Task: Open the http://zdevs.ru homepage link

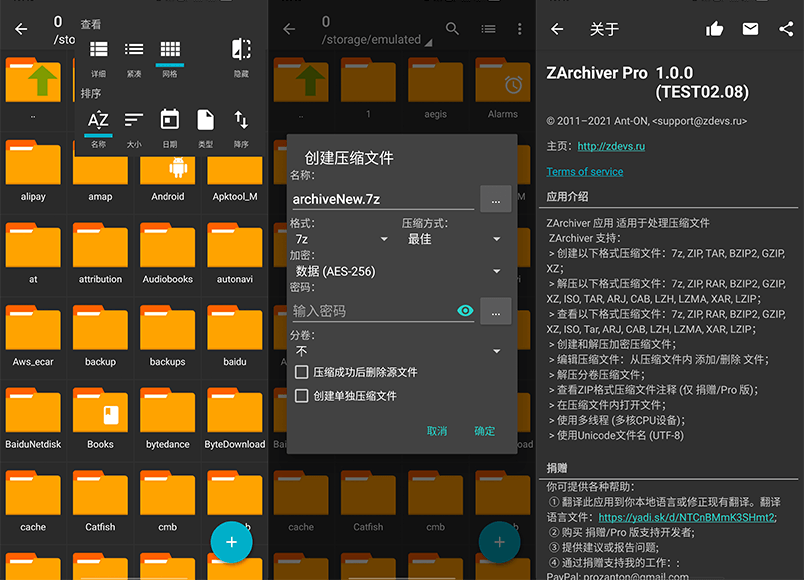Action: click(x=611, y=146)
